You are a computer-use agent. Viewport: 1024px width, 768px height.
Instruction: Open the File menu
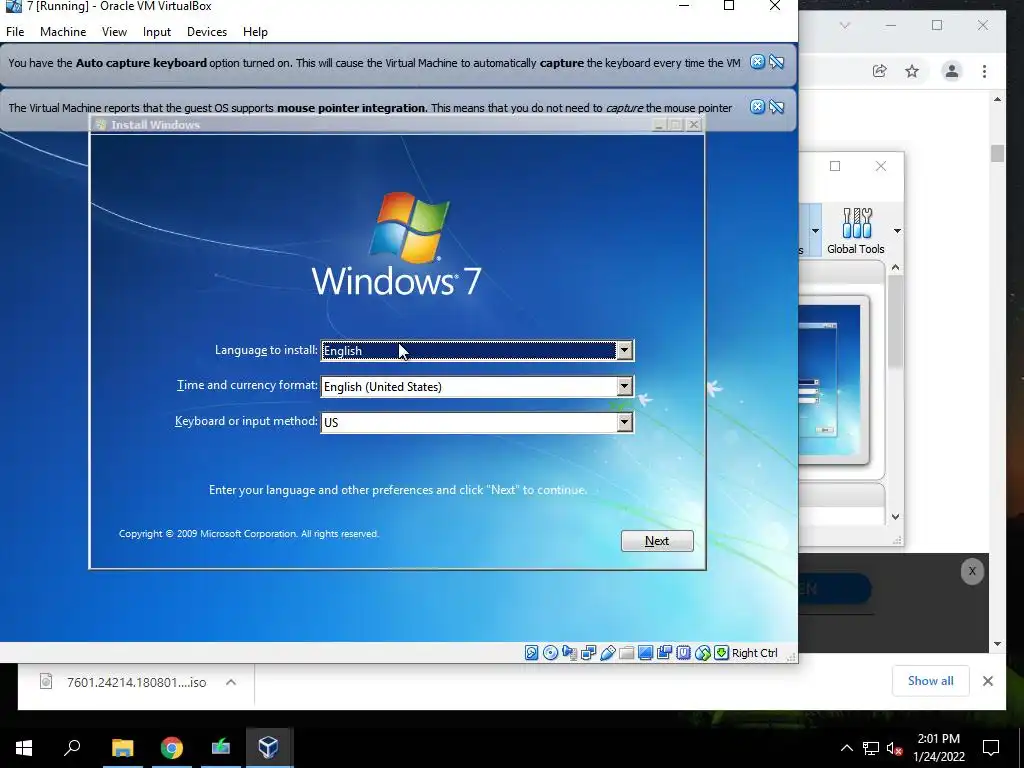(x=15, y=32)
